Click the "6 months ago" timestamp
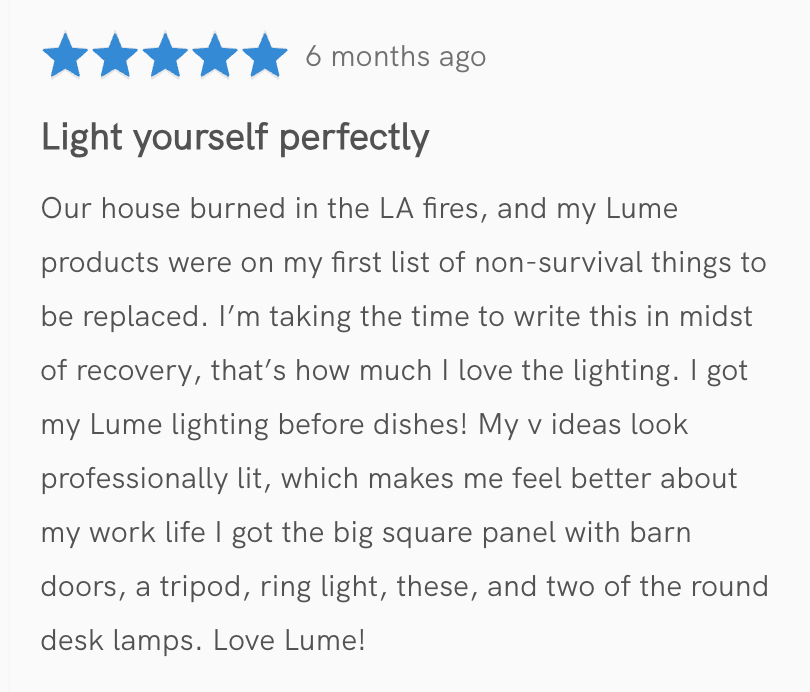This screenshot has width=810, height=692. (396, 57)
